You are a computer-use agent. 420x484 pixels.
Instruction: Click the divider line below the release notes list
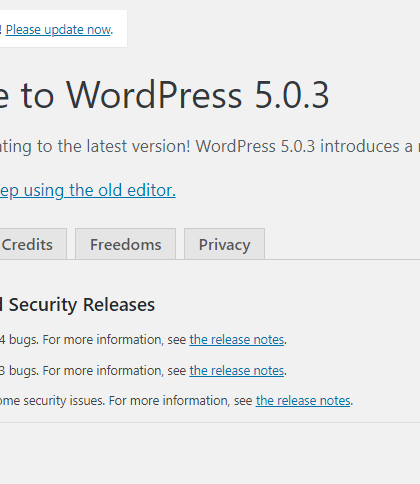pos(210,423)
